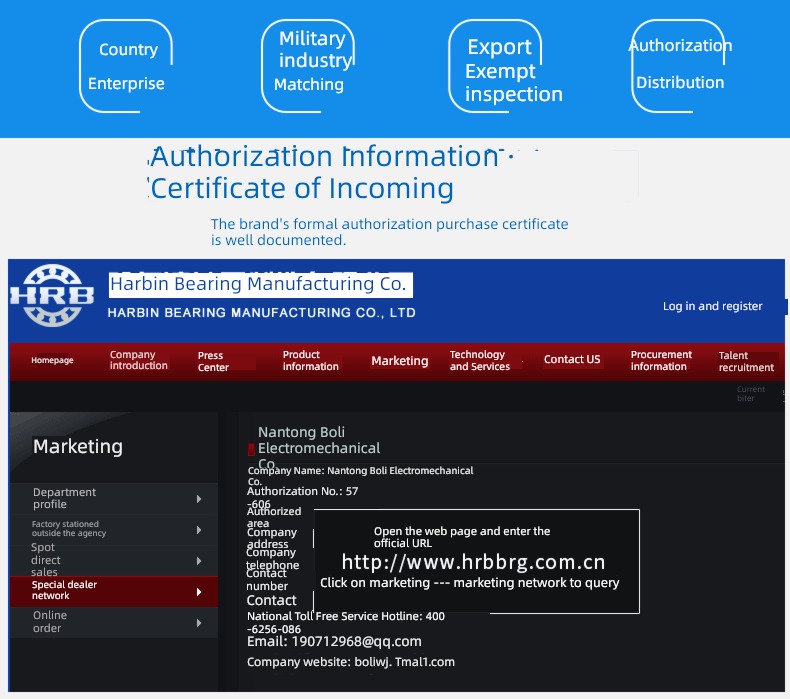The height and width of the screenshot is (699, 790).
Task: Expand the Special dealer network arrow
Action: (x=199, y=592)
